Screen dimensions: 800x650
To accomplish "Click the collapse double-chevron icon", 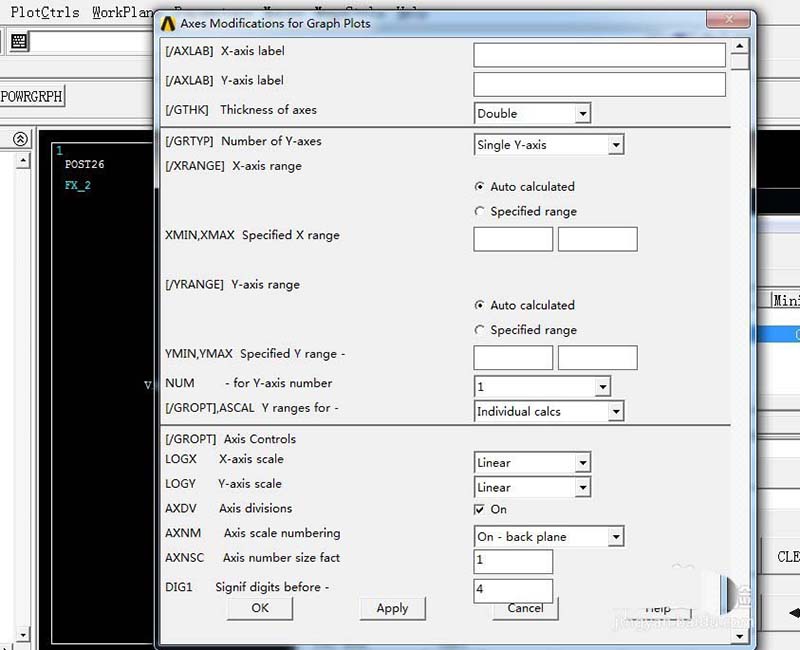I will tap(20, 139).
